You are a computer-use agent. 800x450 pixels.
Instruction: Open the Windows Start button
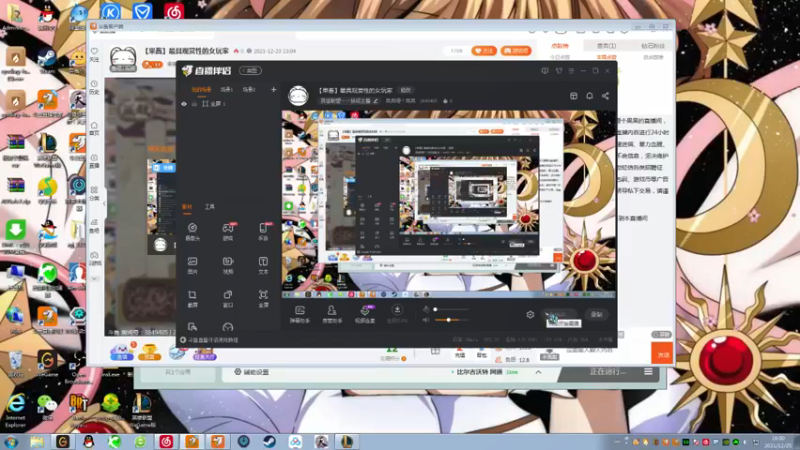[11, 441]
